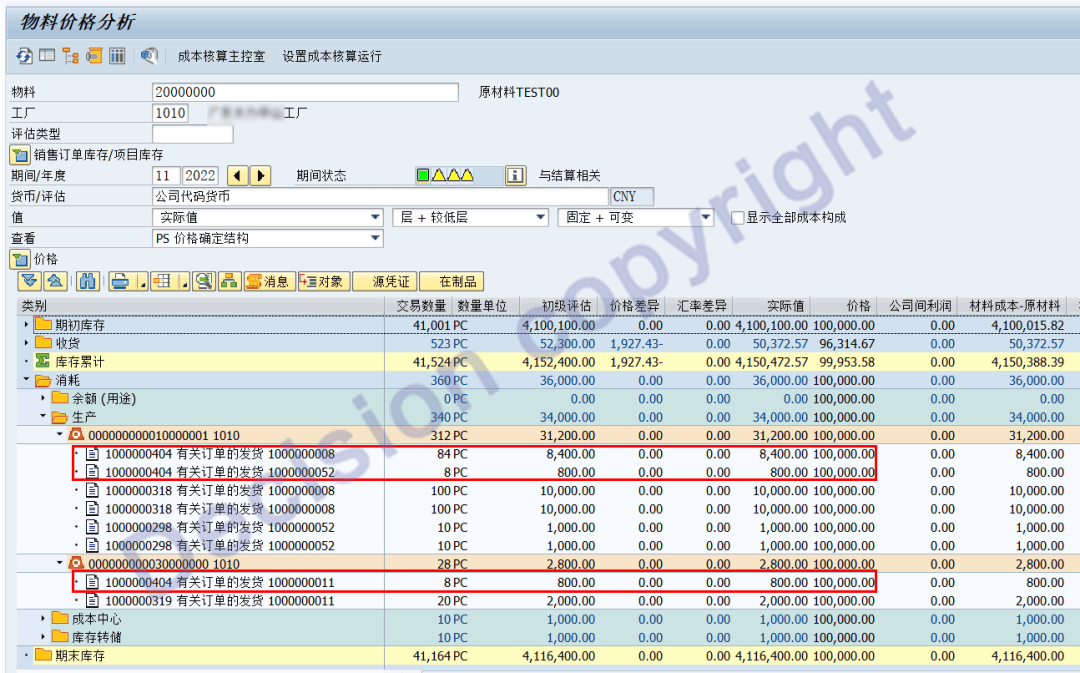Screen dimensions: 1080x673
Task: Open the 固定 + 可变 dropdown
Action: [x=706, y=217]
